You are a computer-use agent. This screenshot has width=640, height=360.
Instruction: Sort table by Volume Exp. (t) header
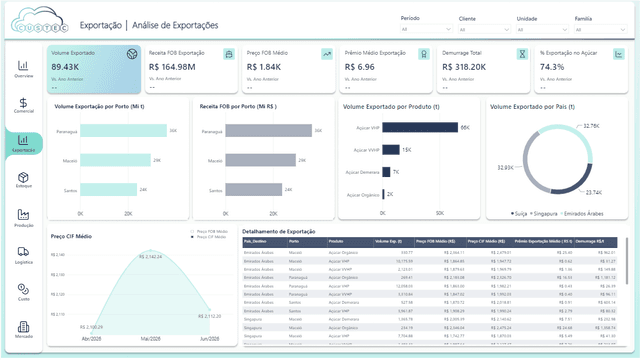tap(393, 242)
